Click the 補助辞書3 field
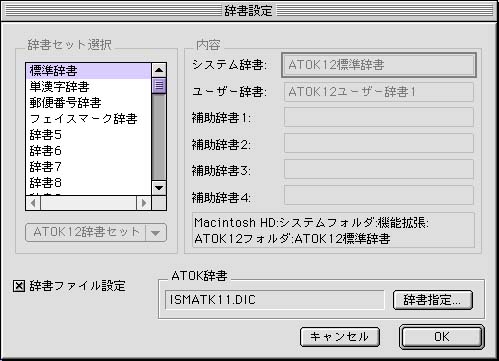 (x=379, y=169)
